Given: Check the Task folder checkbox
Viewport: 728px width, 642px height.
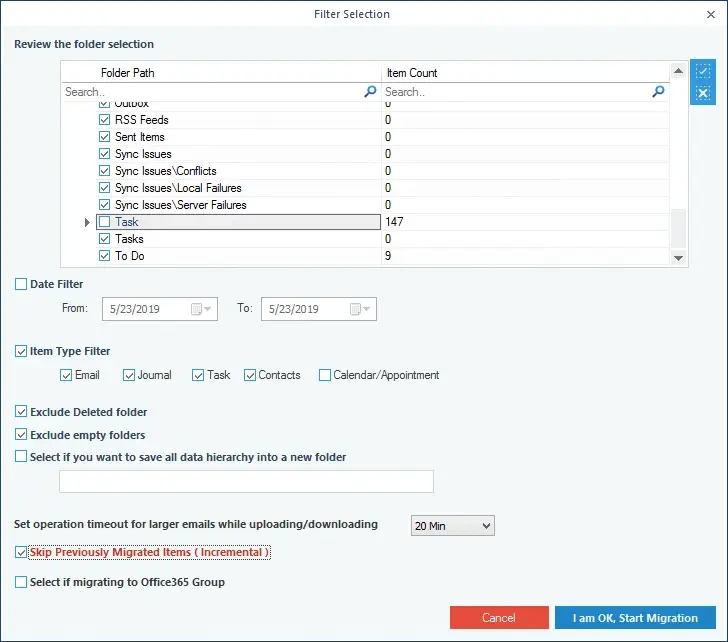Looking at the screenshot, I should 104,222.
